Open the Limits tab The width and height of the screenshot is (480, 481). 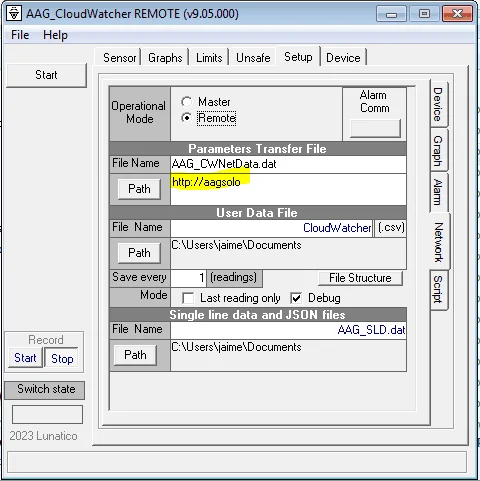[x=209, y=58]
